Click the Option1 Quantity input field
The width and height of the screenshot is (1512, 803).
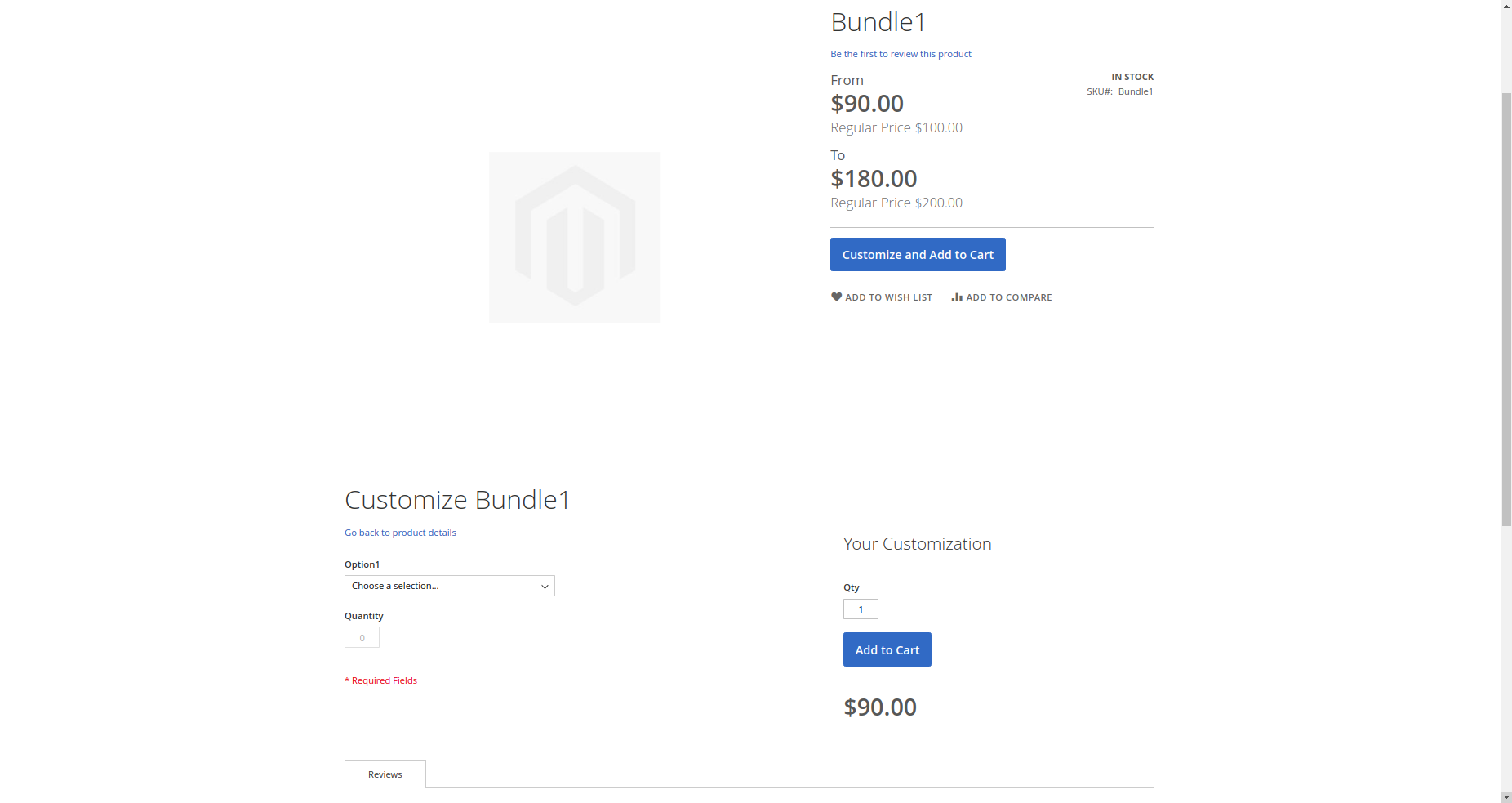point(362,638)
